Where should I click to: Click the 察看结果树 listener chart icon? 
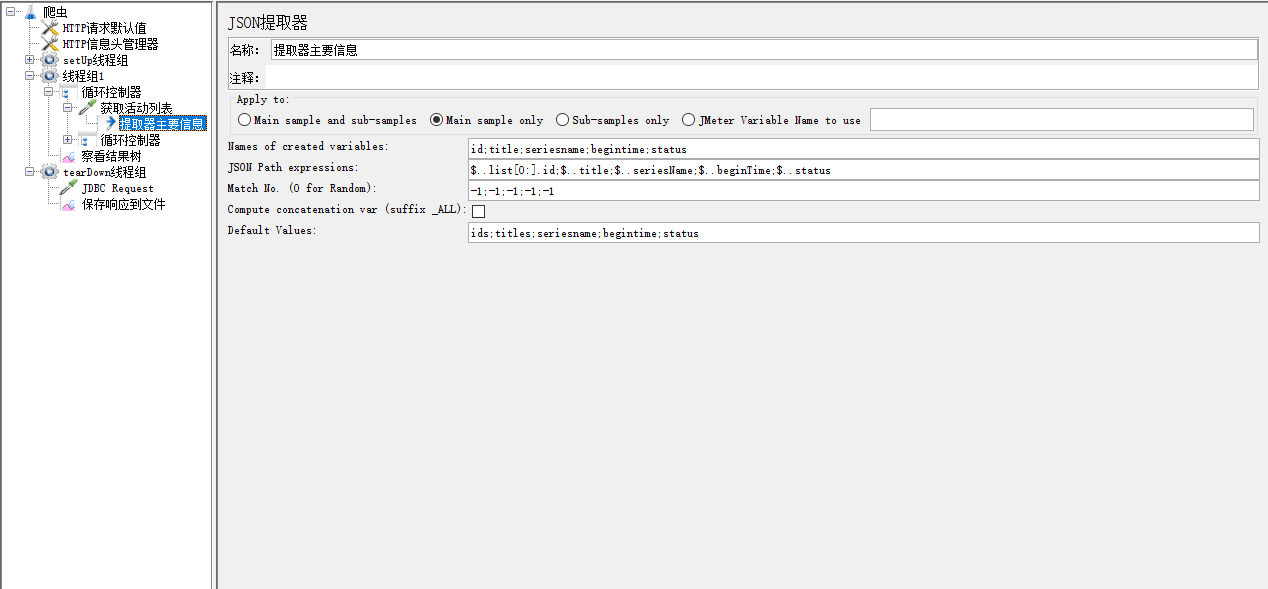click(68, 156)
